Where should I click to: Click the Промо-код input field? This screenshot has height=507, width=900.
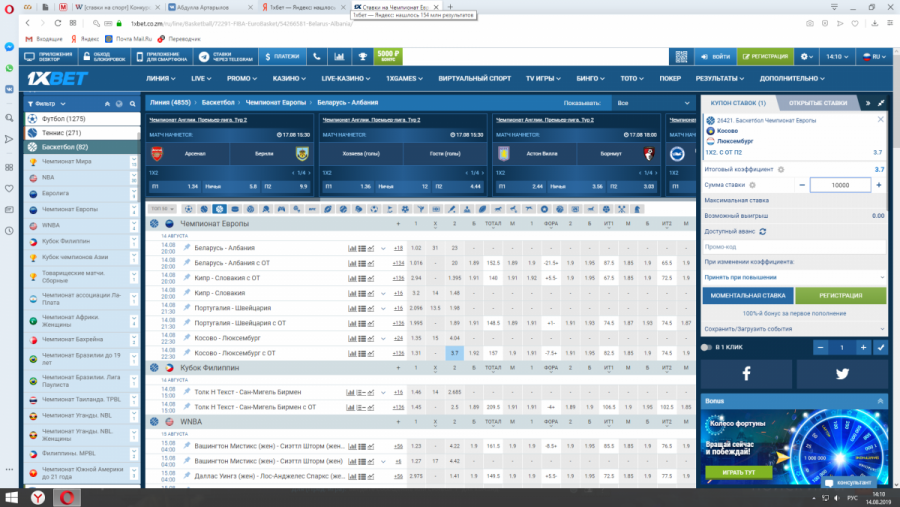coord(792,246)
